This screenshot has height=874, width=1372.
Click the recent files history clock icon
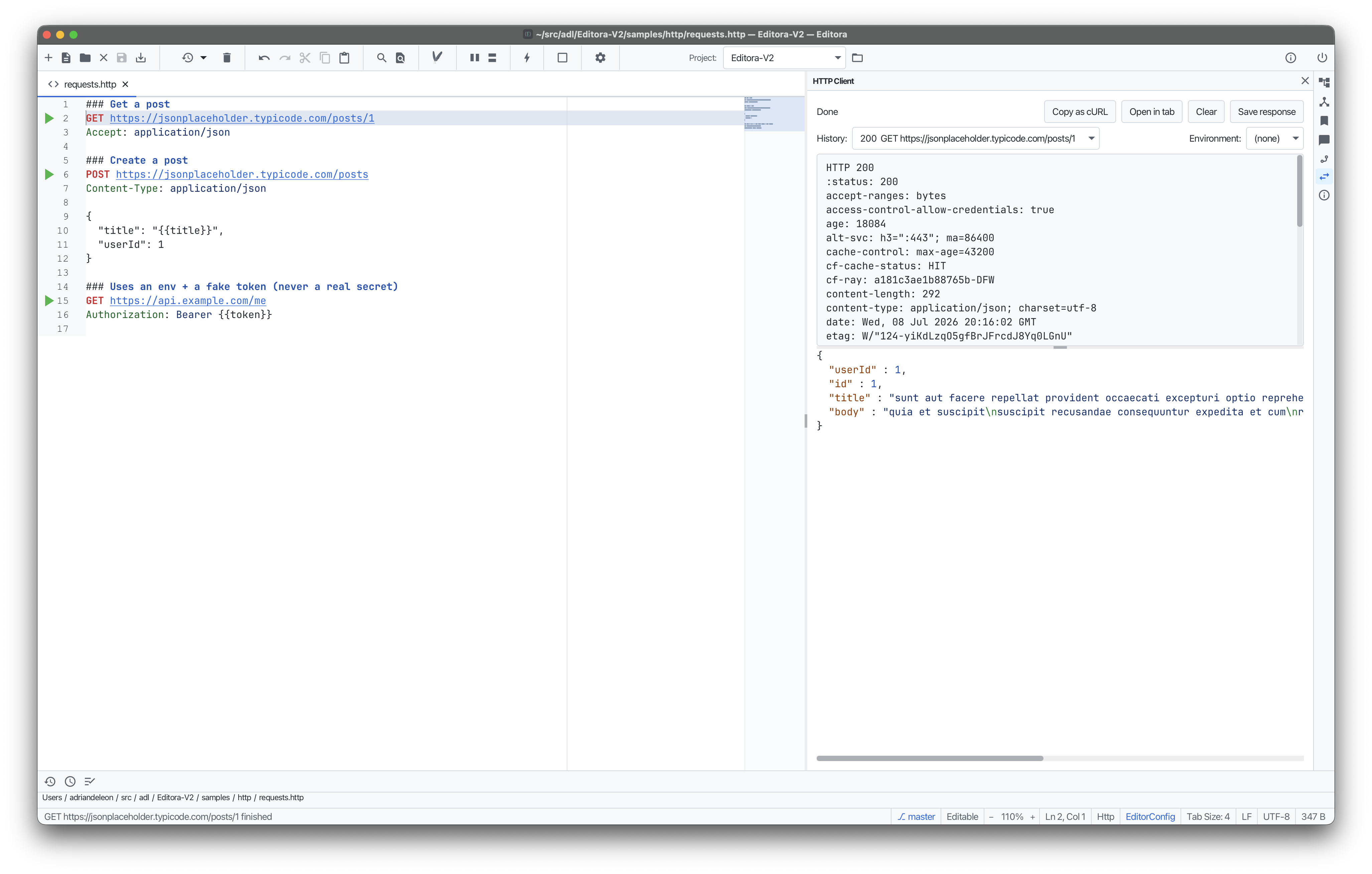click(187, 57)
